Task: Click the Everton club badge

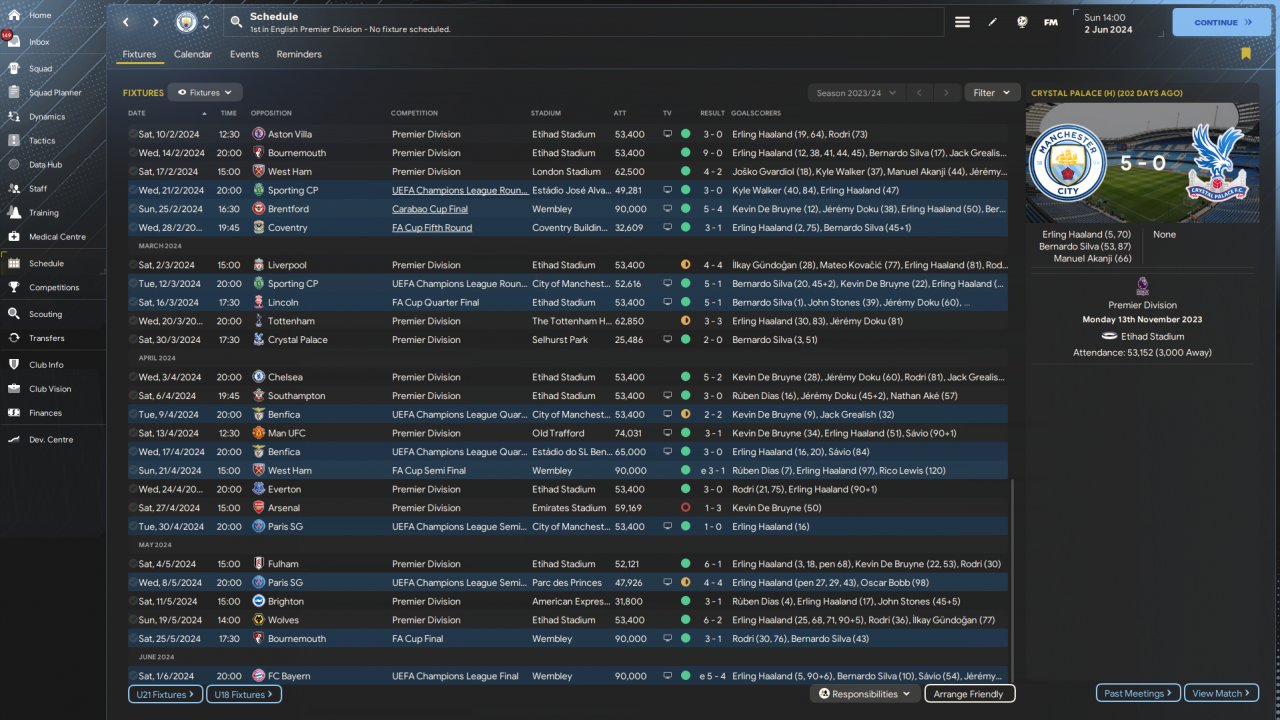Action: click(x=259, y=489)
